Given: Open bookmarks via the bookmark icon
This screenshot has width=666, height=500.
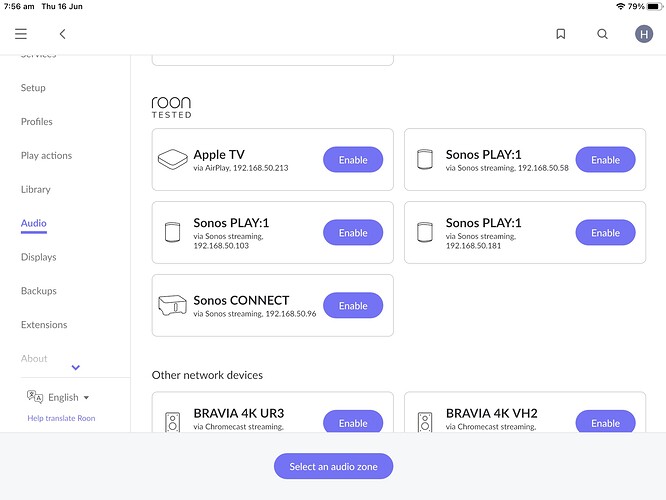Looking at the screenshot, I should coord(561,34).
